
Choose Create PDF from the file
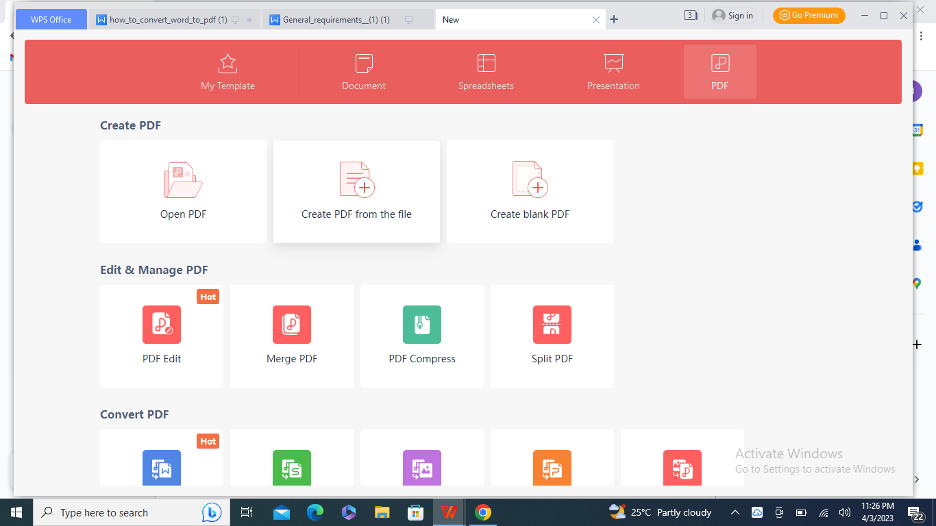click(356, 192)
